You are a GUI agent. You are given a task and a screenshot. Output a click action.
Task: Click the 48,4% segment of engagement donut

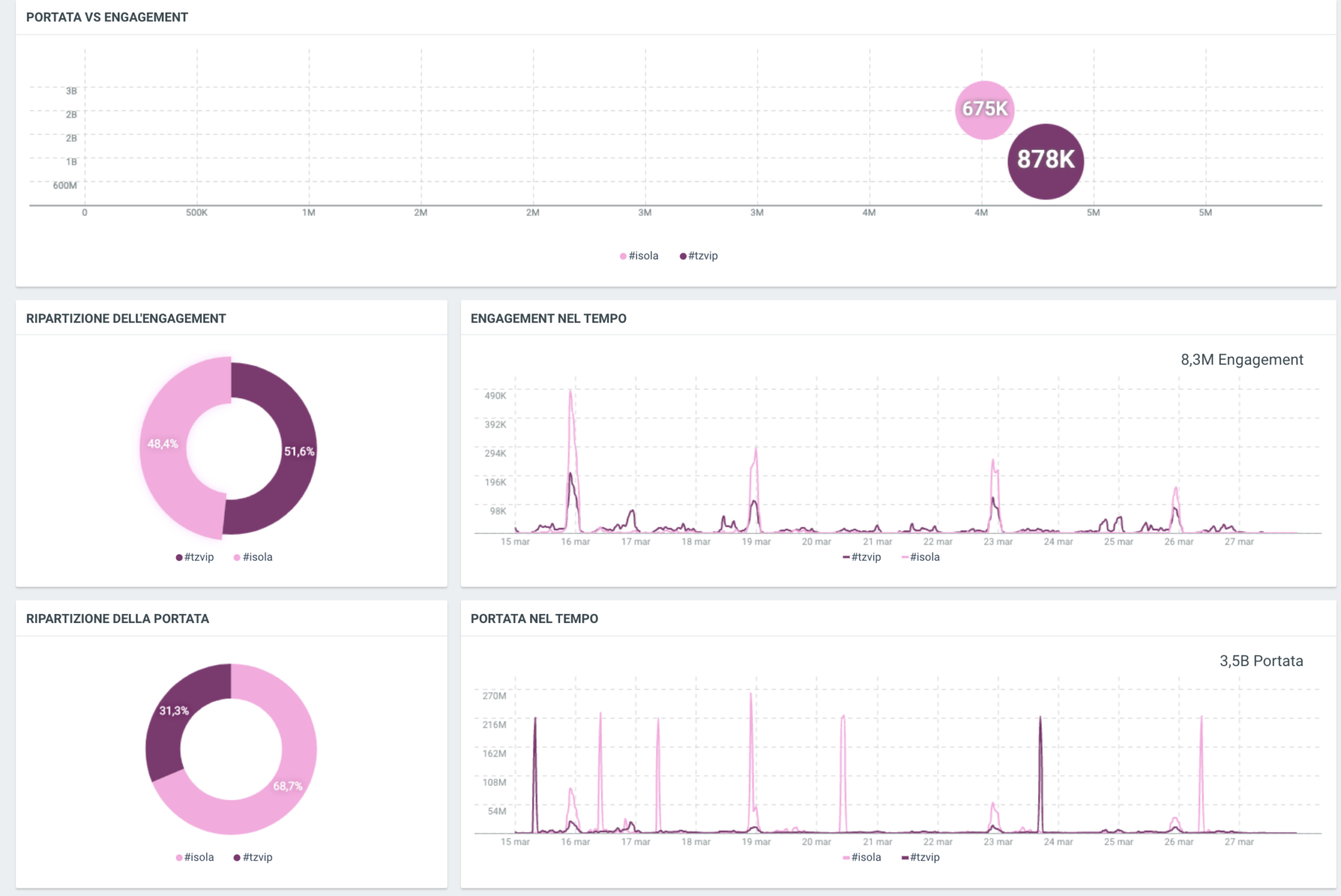(x=163, y=444)
